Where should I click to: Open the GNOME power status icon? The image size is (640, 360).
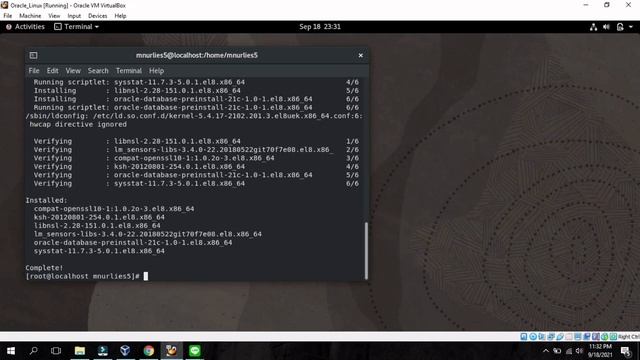[x=620, y=27]
